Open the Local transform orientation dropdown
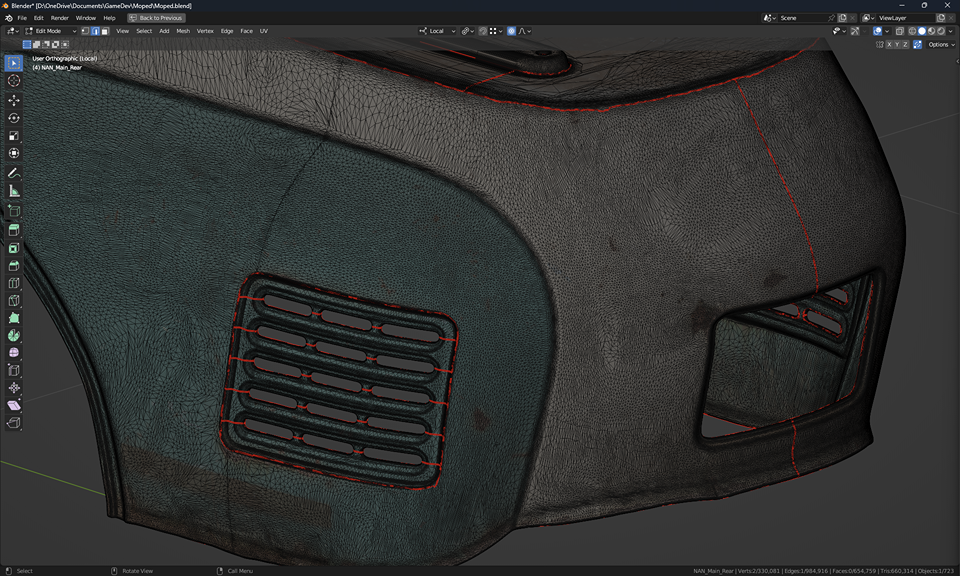The height and width of the screenshot is (576, 960). pos(436,31)
